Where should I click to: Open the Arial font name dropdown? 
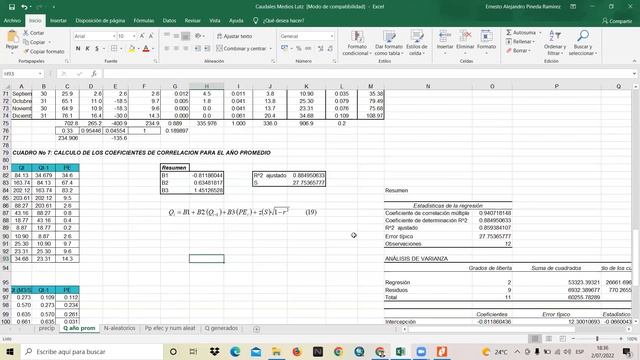[x=114, y=36]
